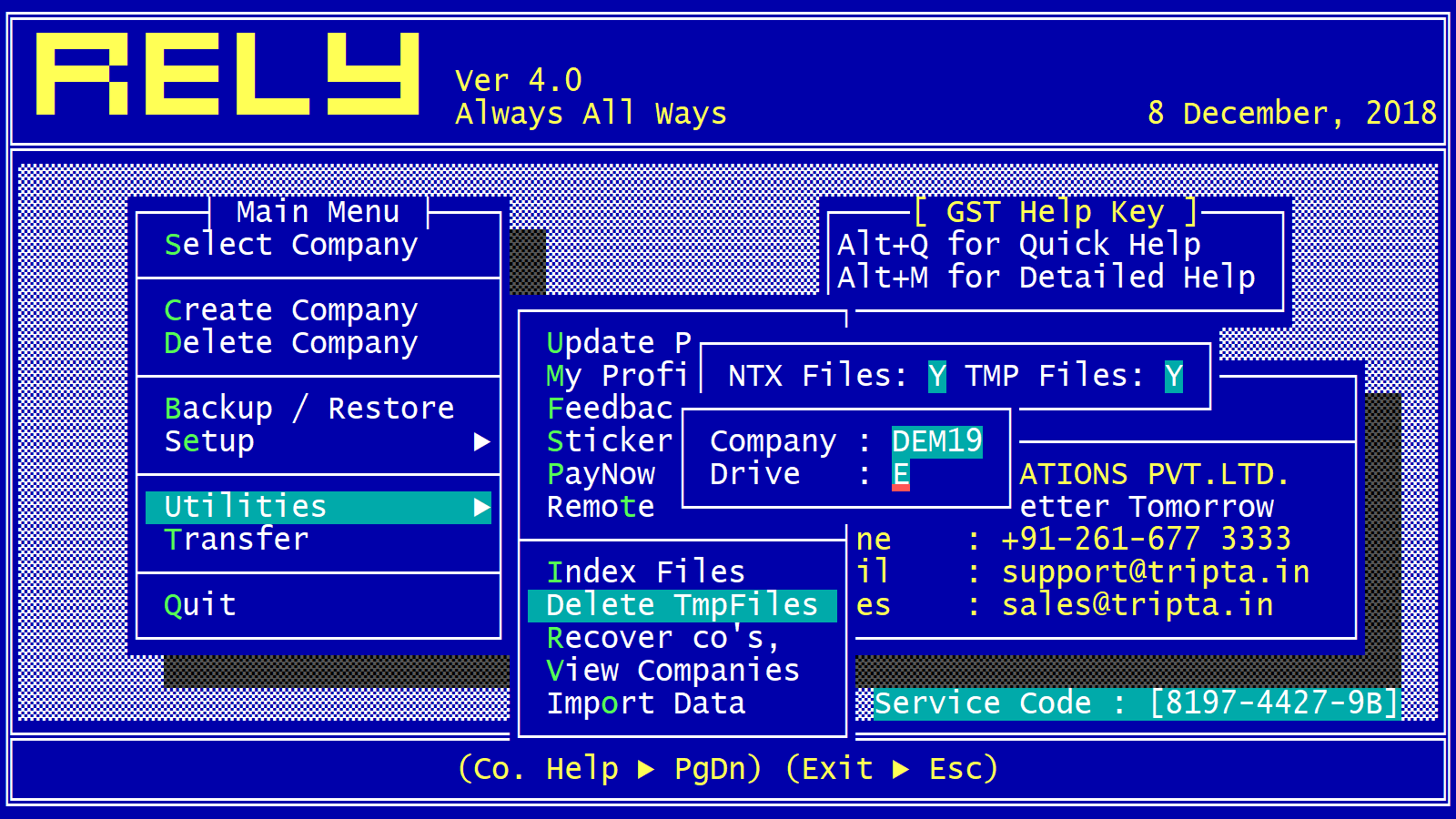Click ATIONS PVT.LTD. company text

[x=1155, y=474]
